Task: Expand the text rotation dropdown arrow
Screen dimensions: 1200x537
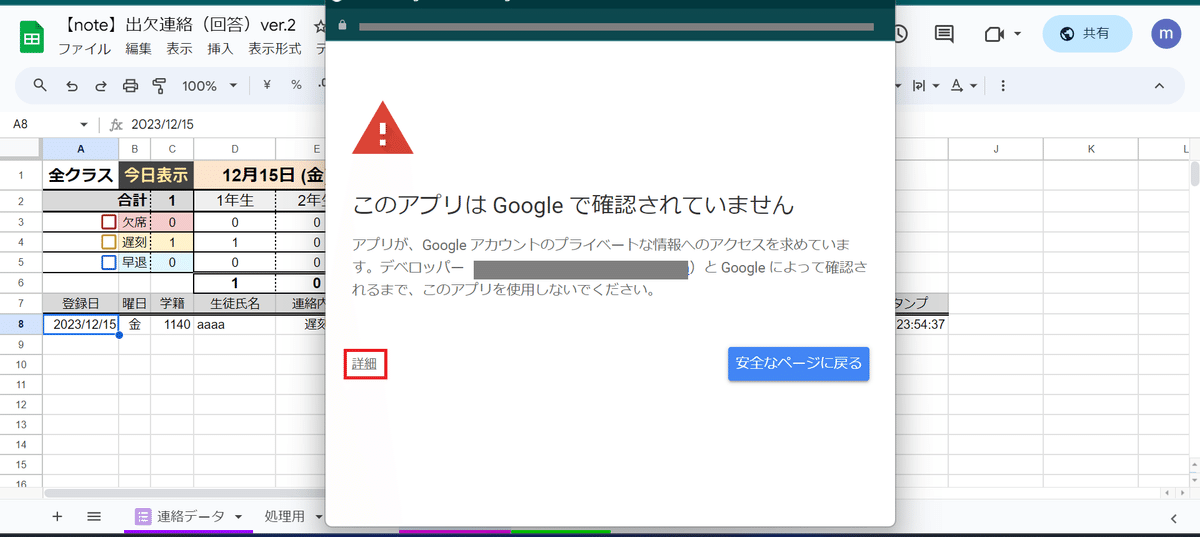Action: 973,86
